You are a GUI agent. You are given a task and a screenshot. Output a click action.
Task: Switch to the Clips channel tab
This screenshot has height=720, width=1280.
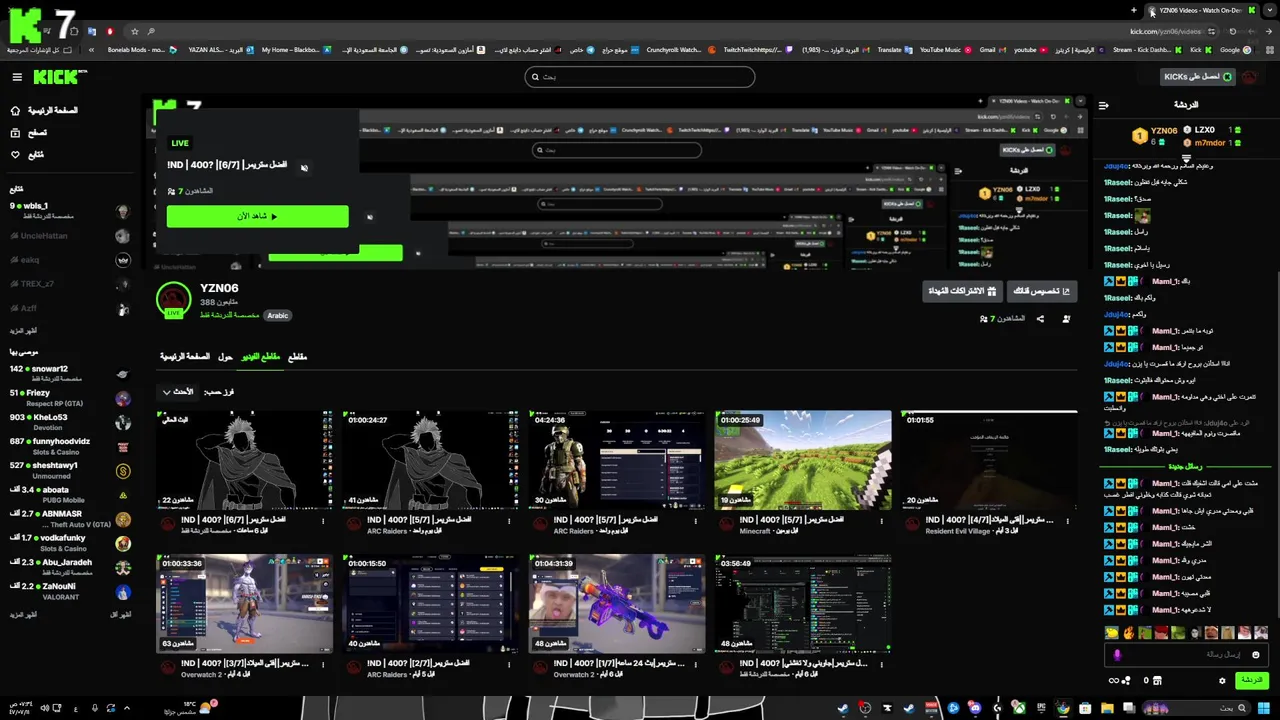pyautogui.click(x=297, y=357)
